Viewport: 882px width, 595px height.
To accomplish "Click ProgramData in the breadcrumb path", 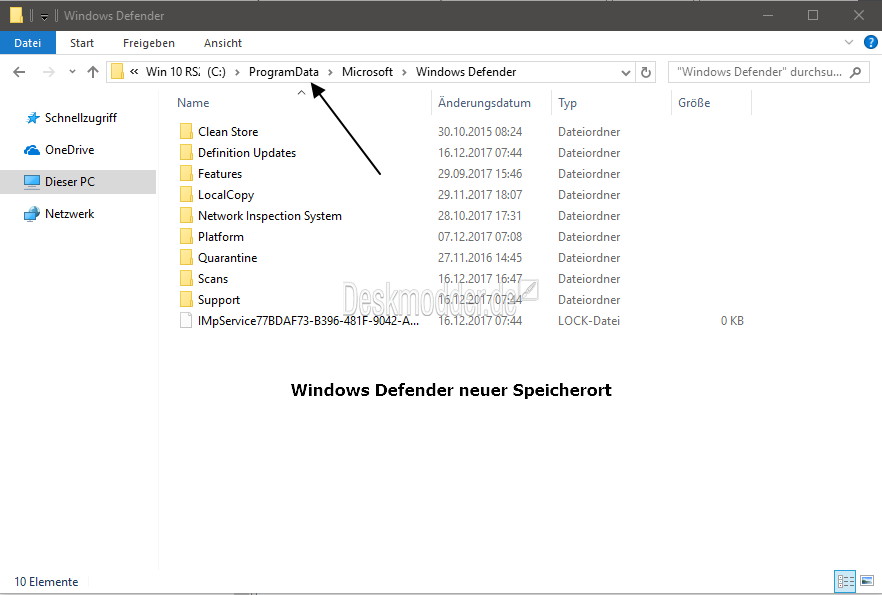I will (283, 72).
